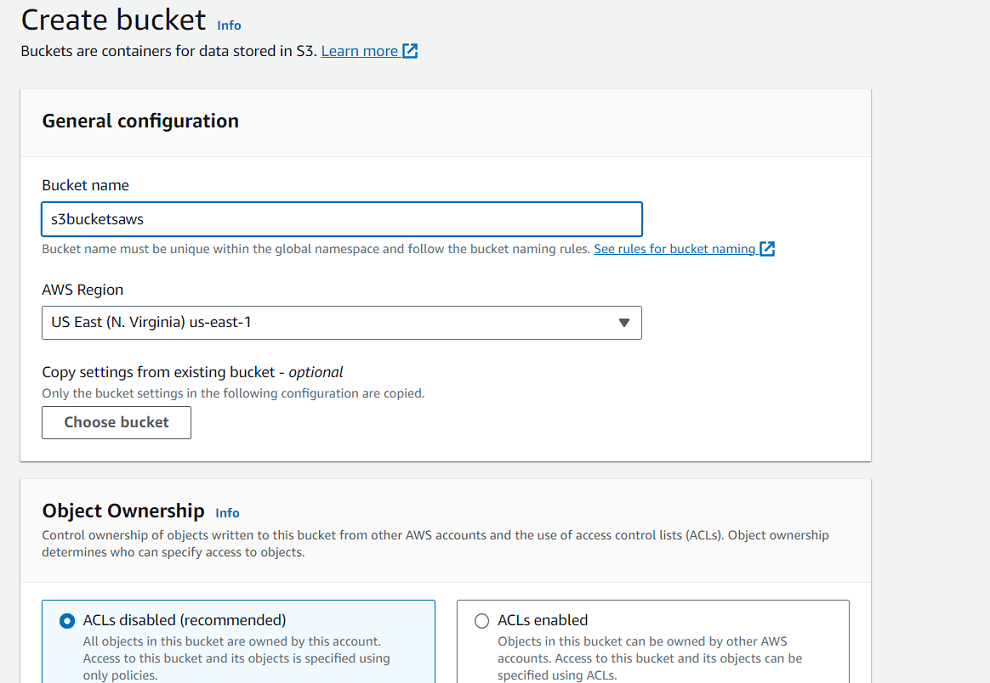Image resolution: width=990 pixels, height=683 pixels.
Task: Open the US East (N. Virginia) region selector
Action: click(x=341, y=323)
